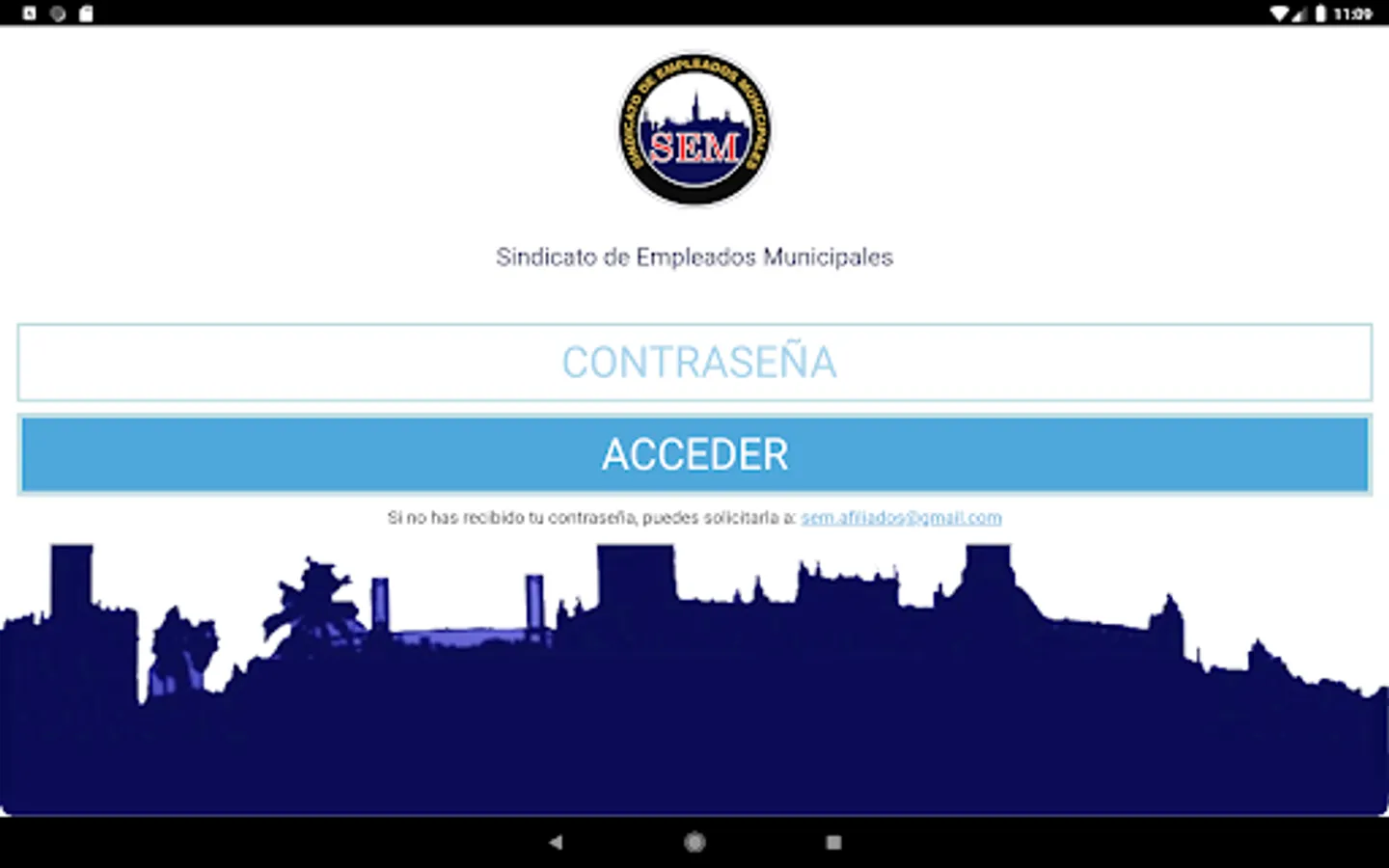The image size is (1389, 868).
Task: Tap the Wi-Fi status icon
Action: tap(1279, 14)
